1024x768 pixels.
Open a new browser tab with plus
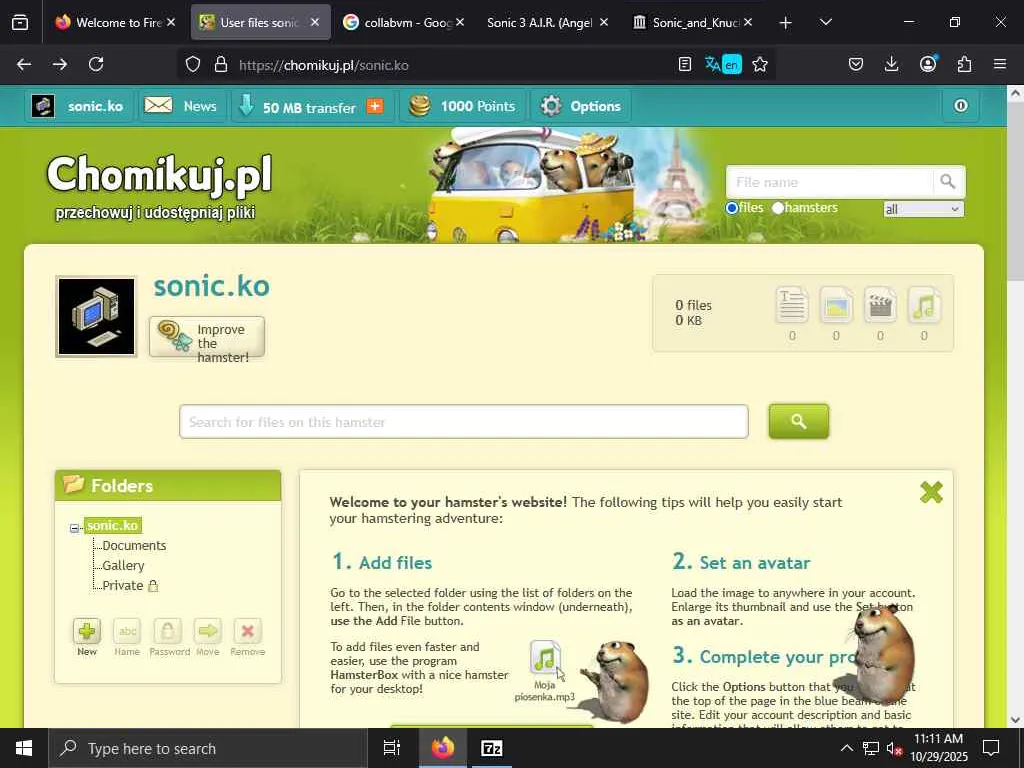pyautogui.click(x=786, y=23)
